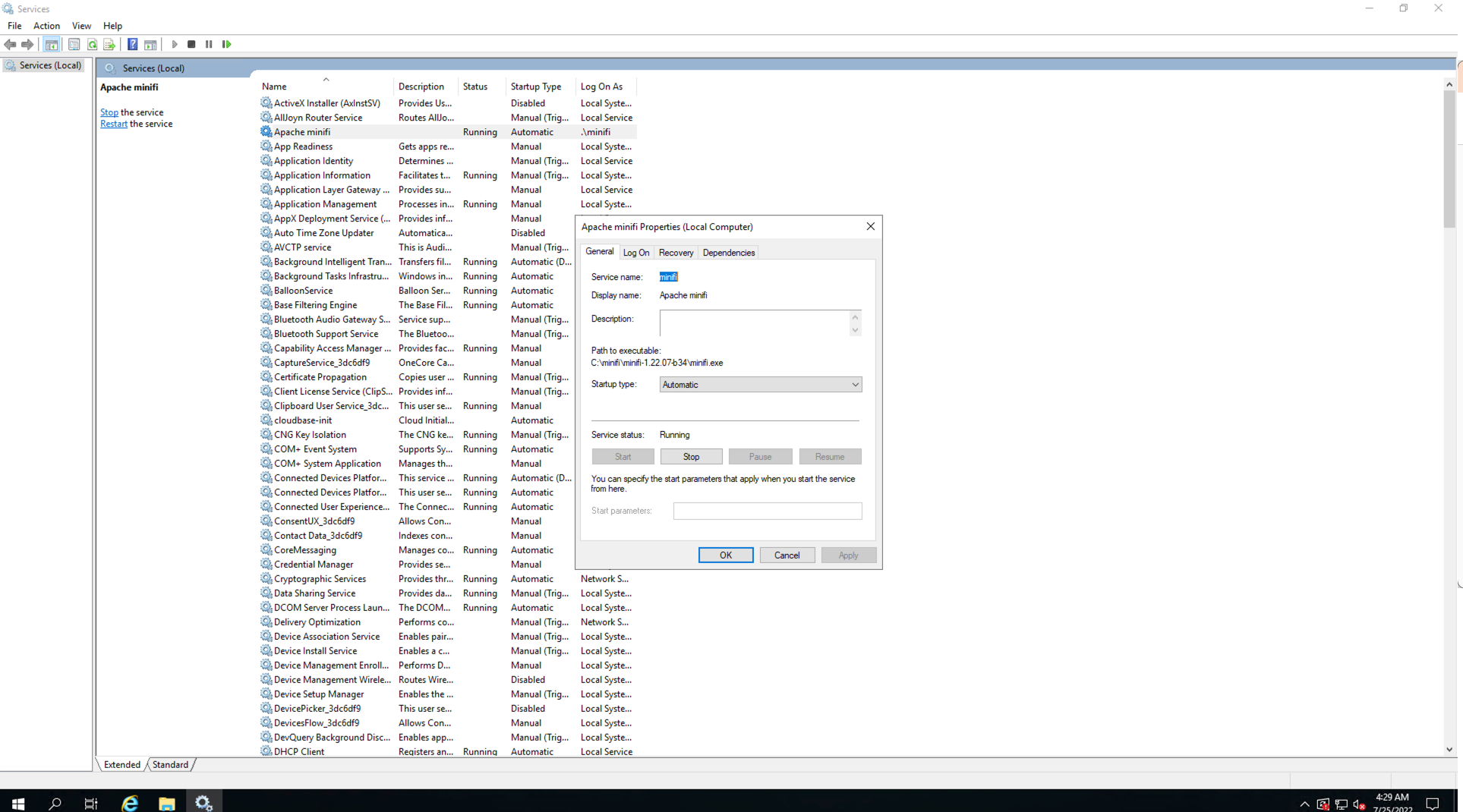This screenshot has height=812, width=1463.
Task: Switch to the Log On tab
Action: click(x=635, y=253)
